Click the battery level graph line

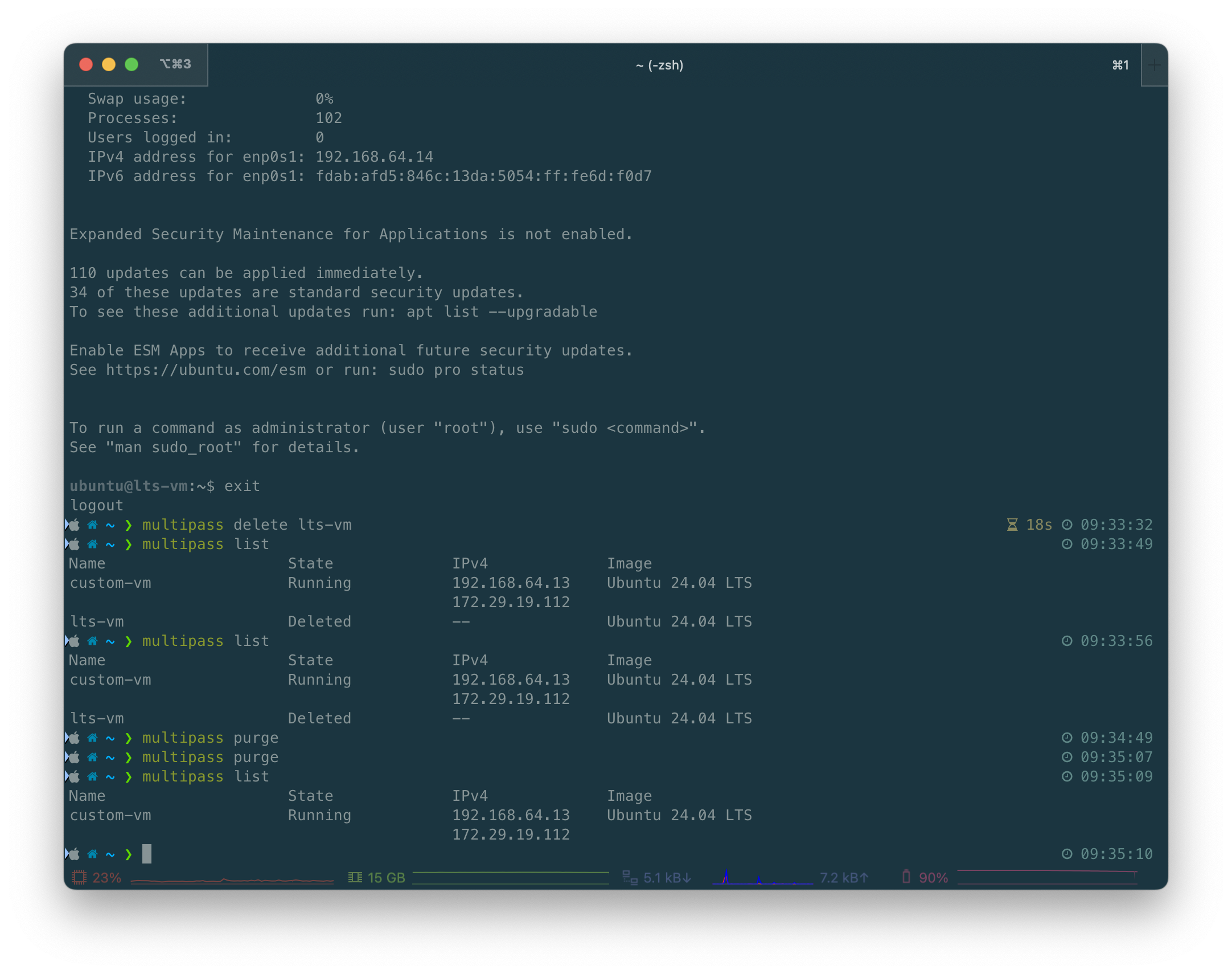coord(1048,877)
